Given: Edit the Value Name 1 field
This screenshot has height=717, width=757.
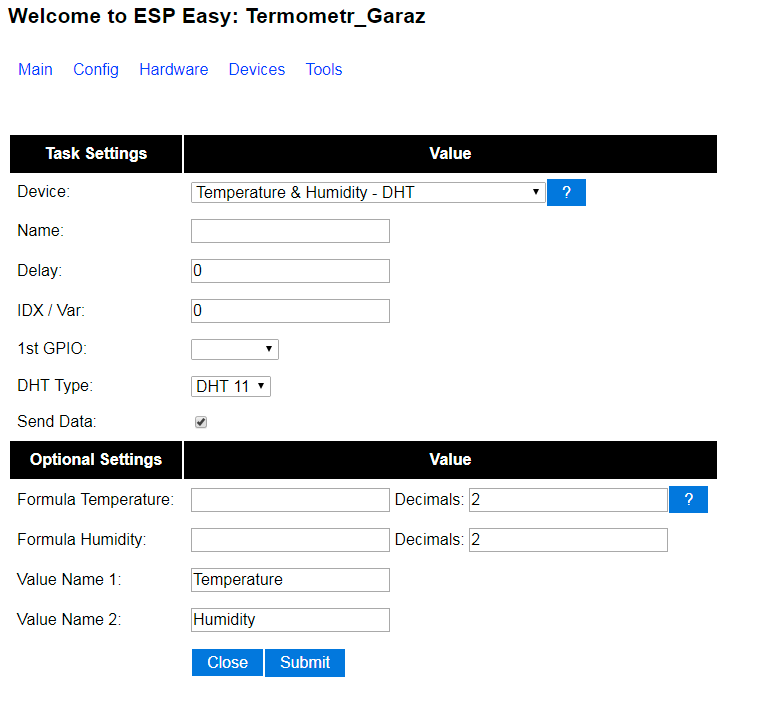Looking at the screenshot, I should point(290,580).
